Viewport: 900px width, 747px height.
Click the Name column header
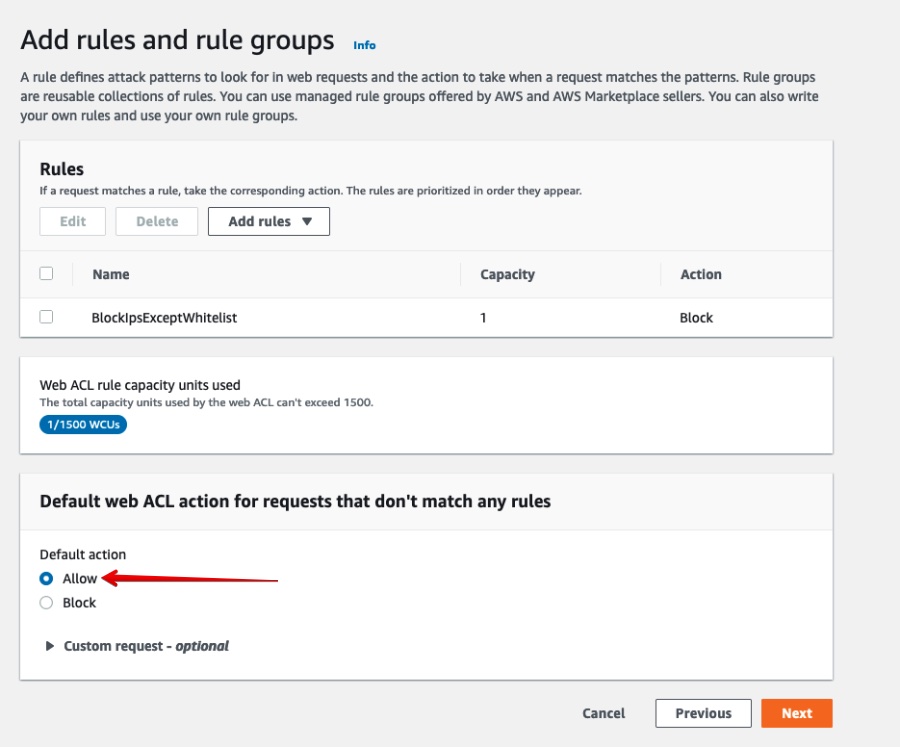tap(111, 274)
